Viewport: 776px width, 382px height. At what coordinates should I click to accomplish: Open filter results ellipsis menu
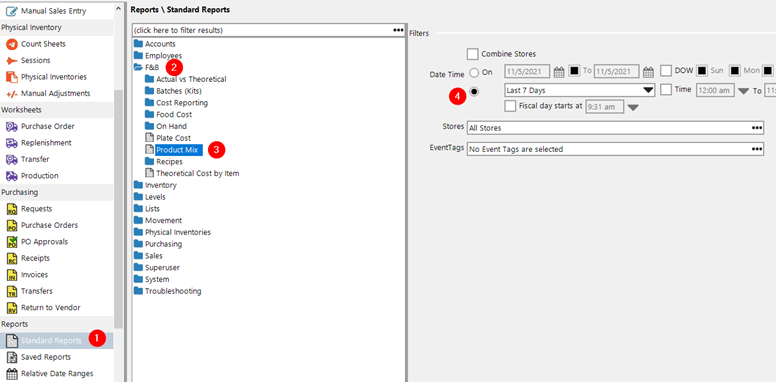(398, 30)
